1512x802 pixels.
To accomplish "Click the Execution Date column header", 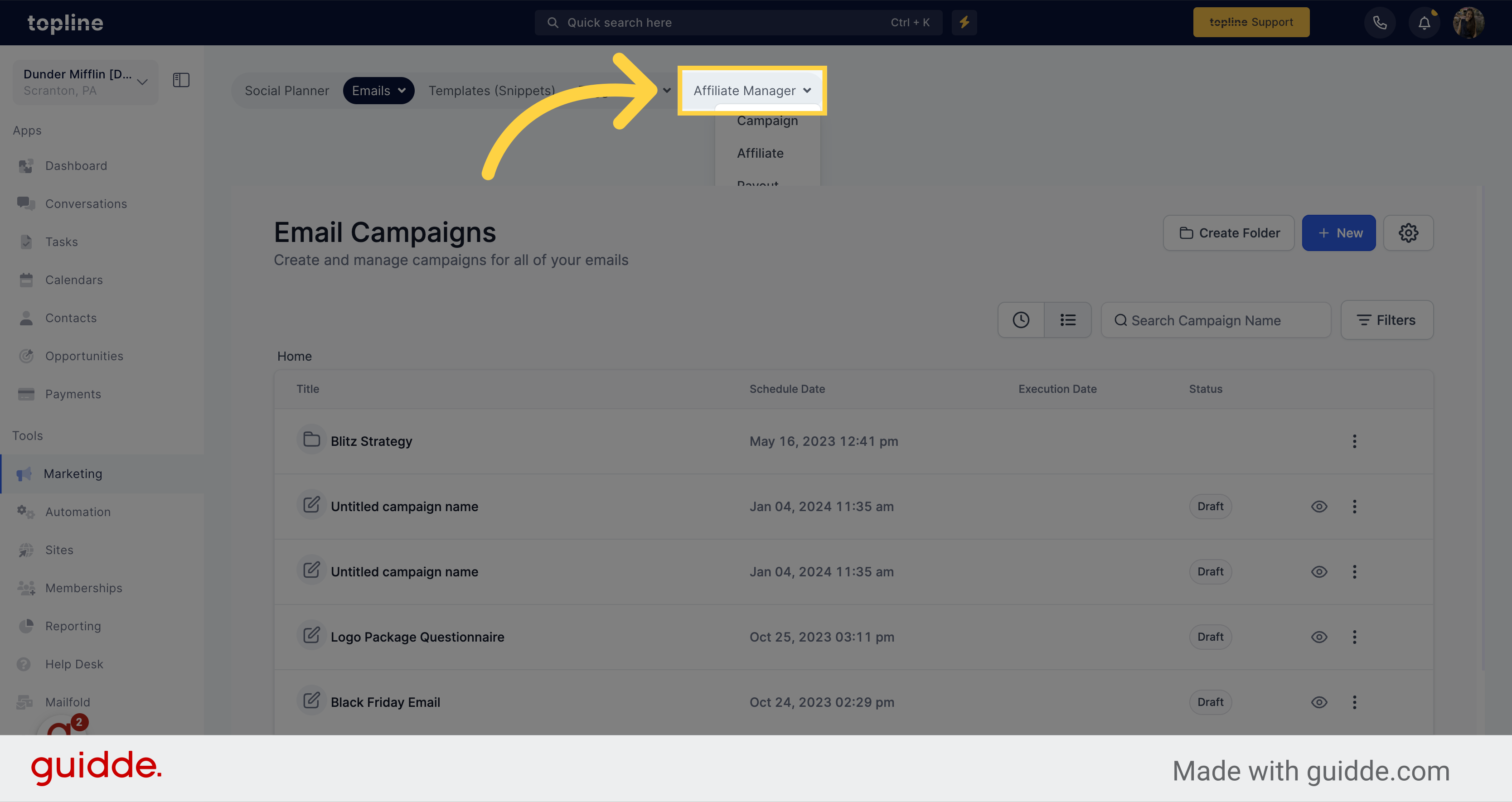I will coord(1057,389).
